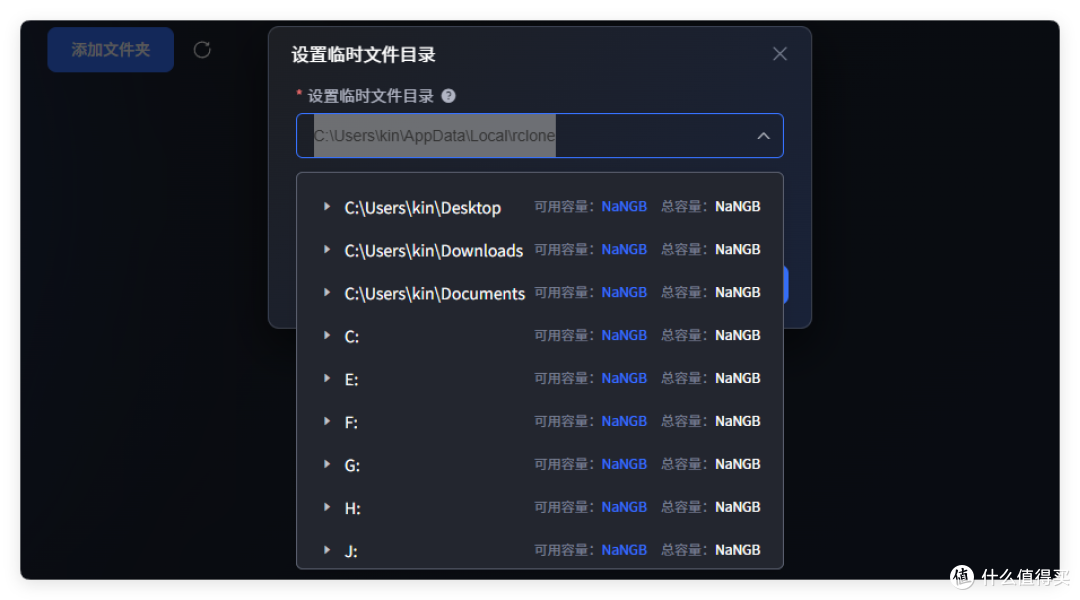Choose the F: drive entry
The width and height of the screenshot is (1080, 600).
click(351, 422)
